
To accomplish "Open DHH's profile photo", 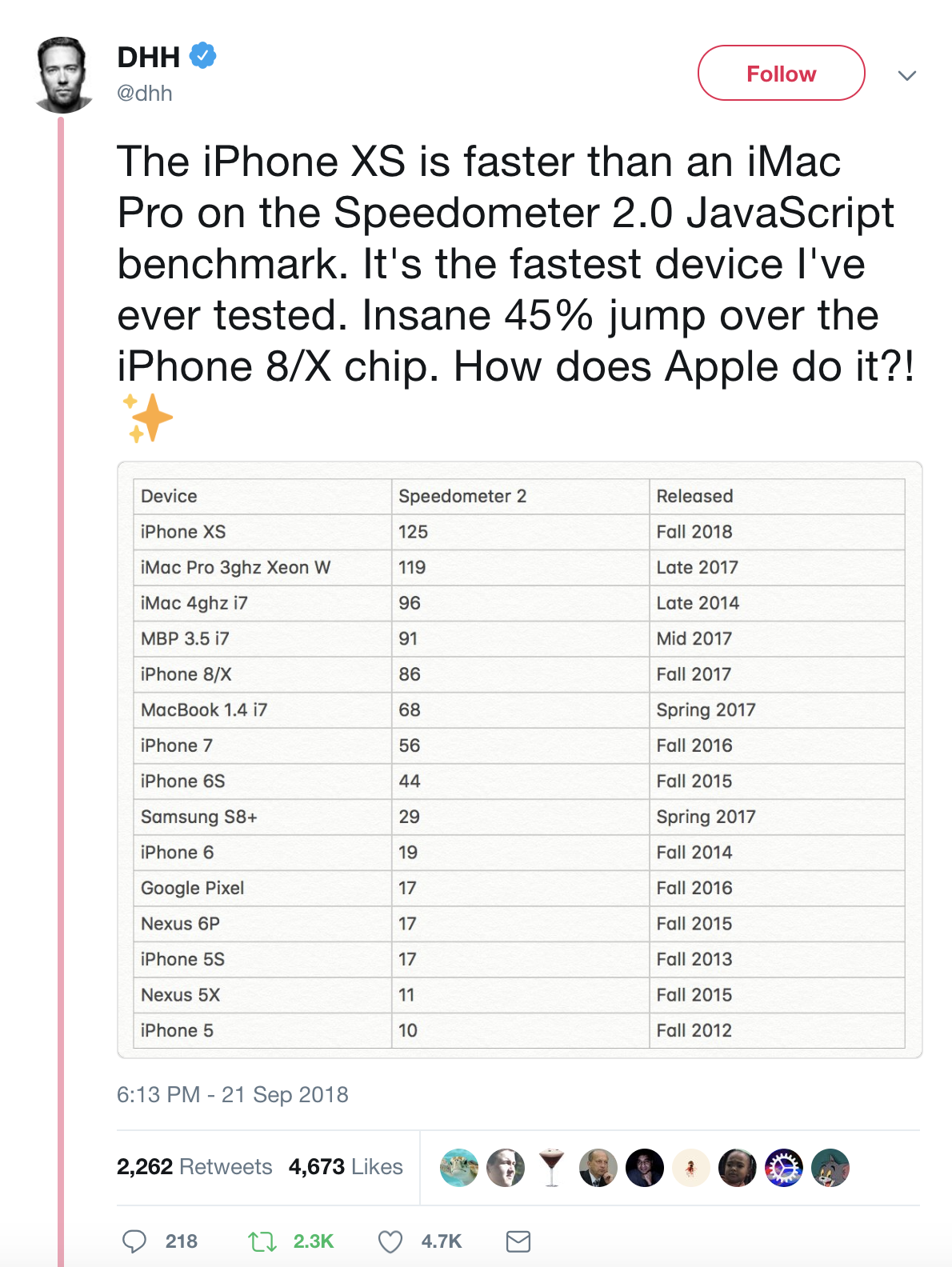I will [61, 74].
